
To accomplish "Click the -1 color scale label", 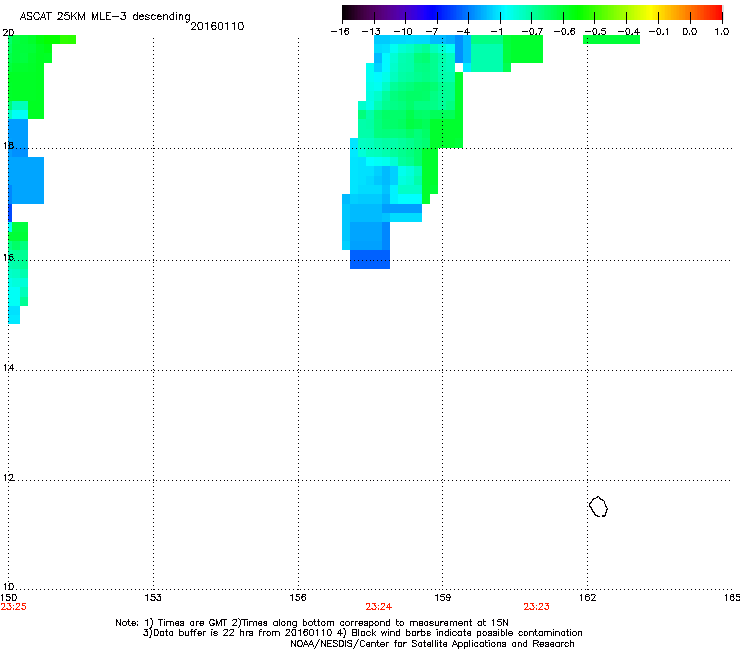I will (496, 32).
